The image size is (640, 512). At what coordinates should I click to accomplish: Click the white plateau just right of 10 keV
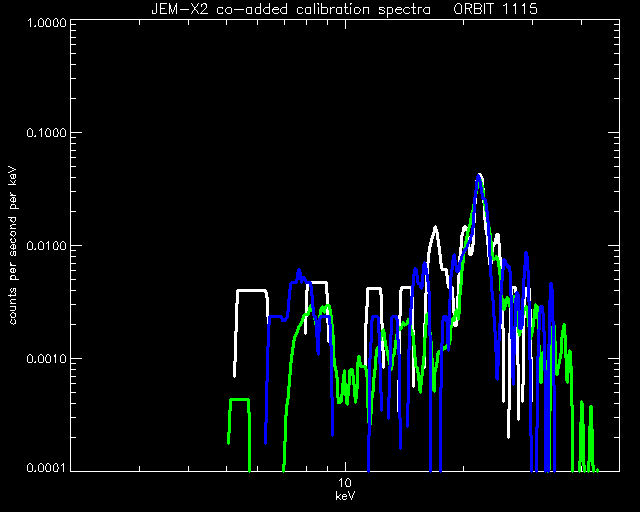click(x=374, y=289)
